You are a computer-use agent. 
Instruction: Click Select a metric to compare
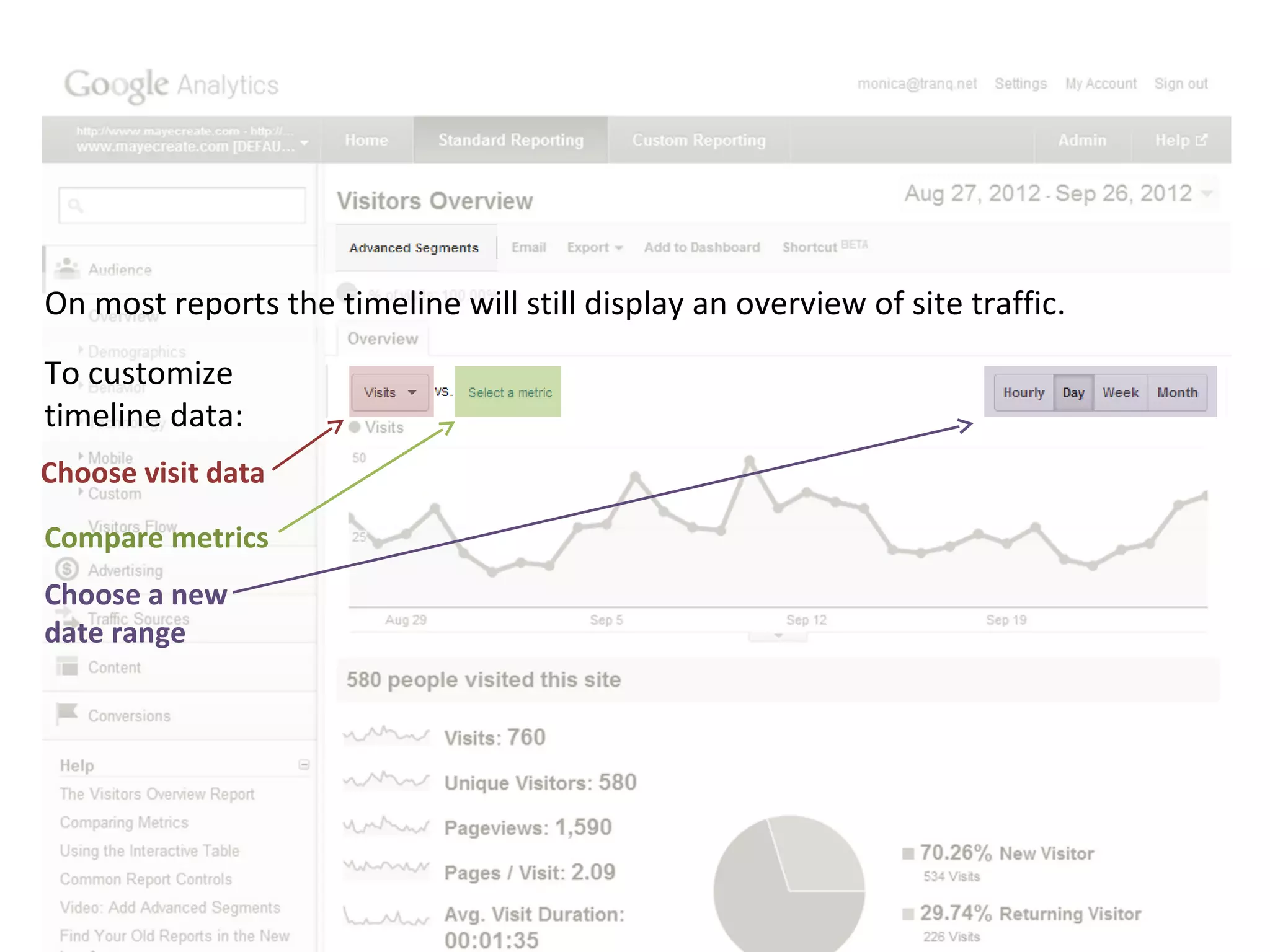tap(510, 392)
